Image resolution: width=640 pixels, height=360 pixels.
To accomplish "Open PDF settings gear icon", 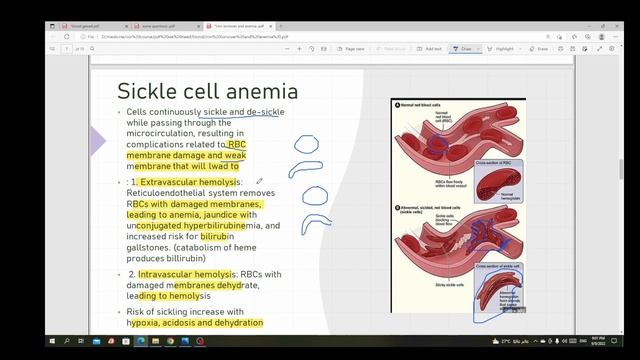I will [x=612, y=49].
